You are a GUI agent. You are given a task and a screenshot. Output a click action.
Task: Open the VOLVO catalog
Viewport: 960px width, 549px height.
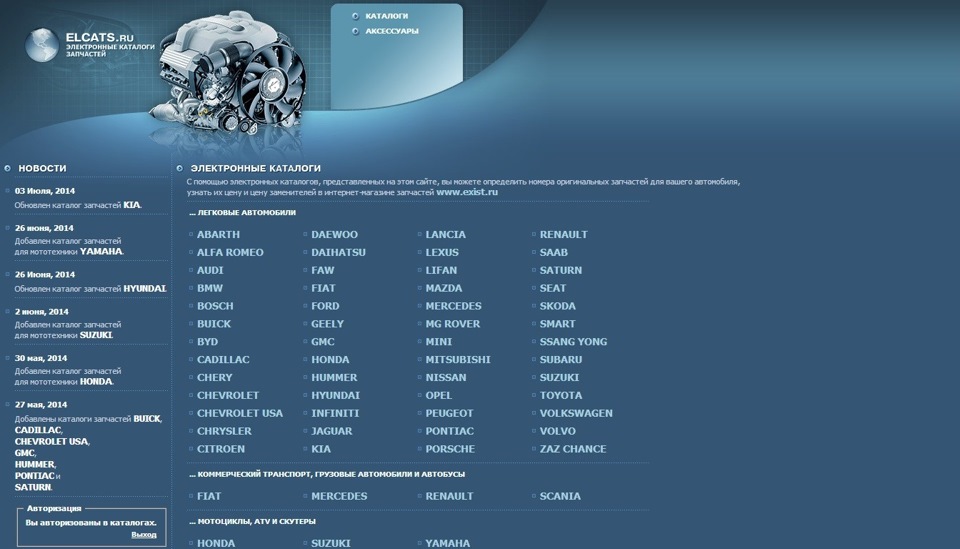tap(557, 431)
